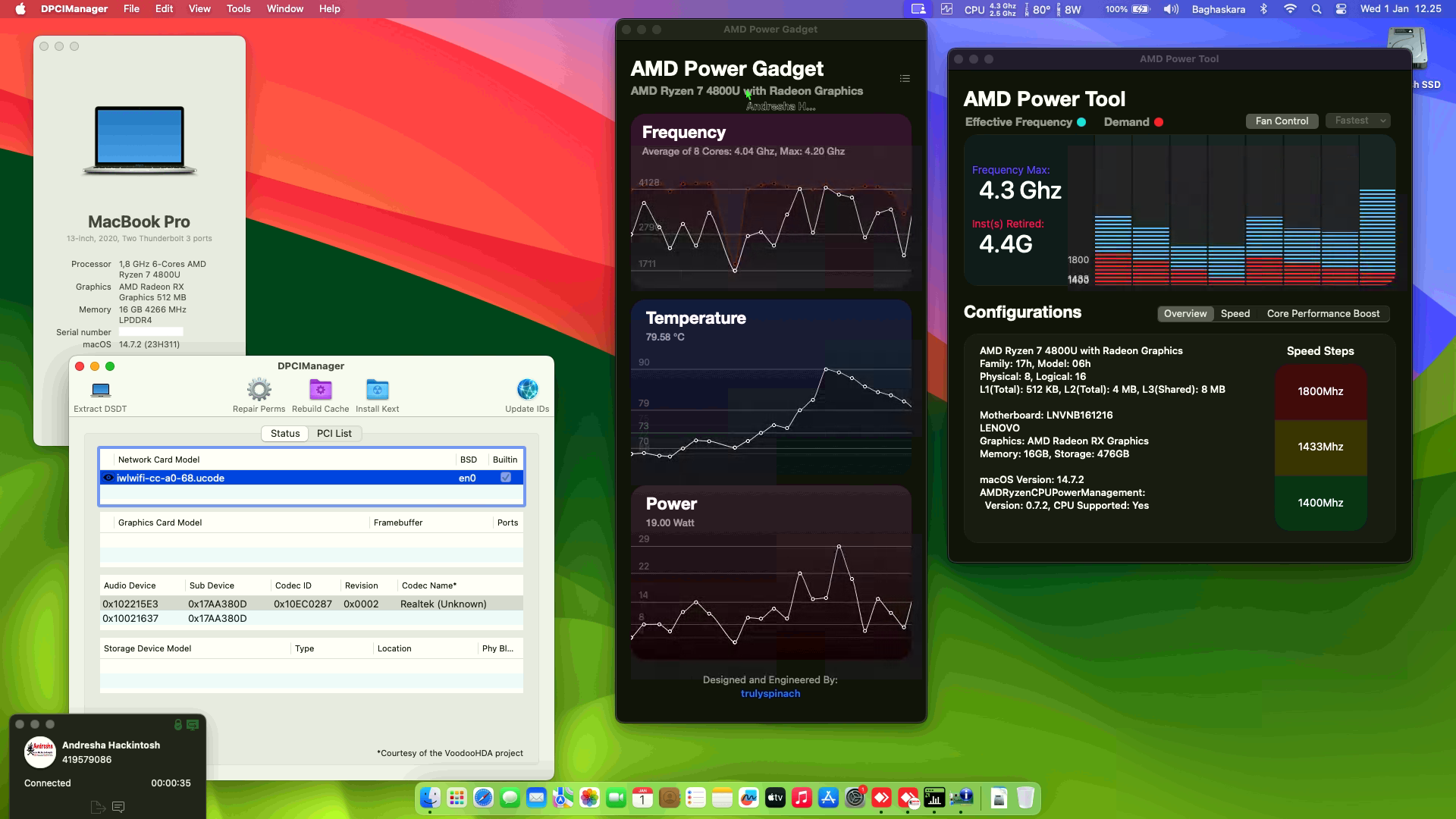
Task: Open the Fastest dropdown in AMD Power Tool
Action: [1357, 121]
